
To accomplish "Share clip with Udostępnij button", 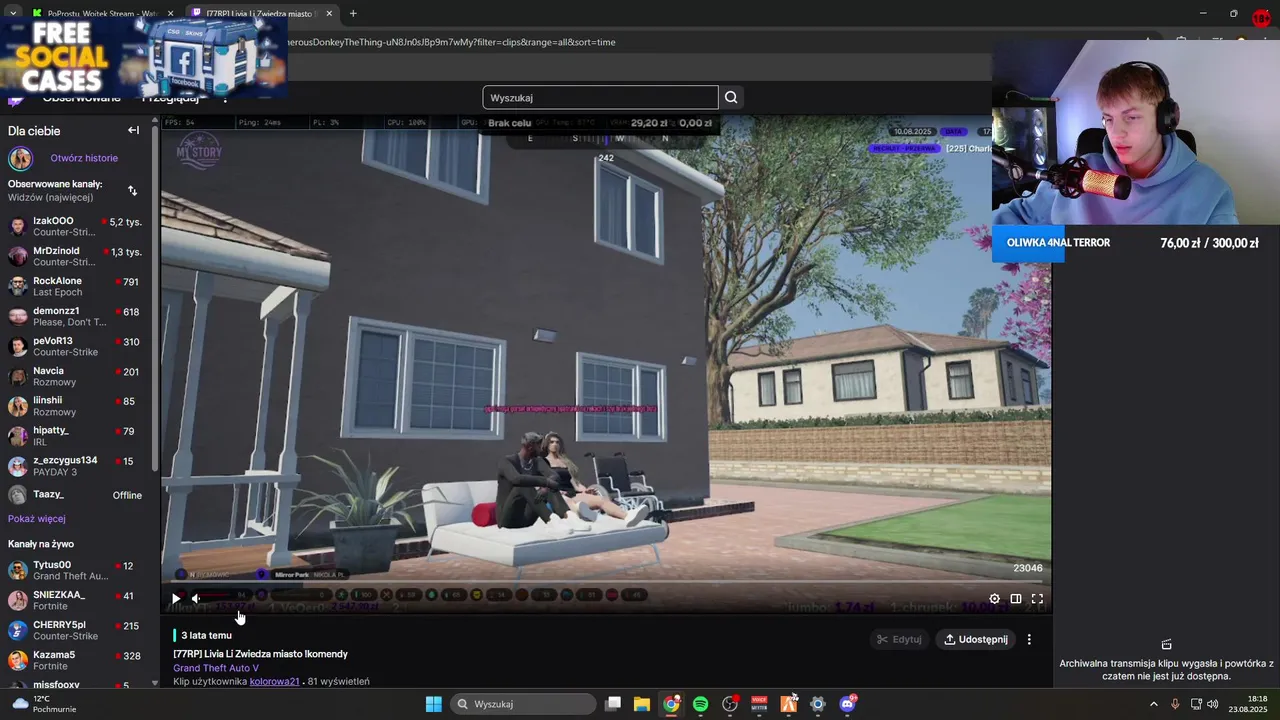I will point(976,639).
